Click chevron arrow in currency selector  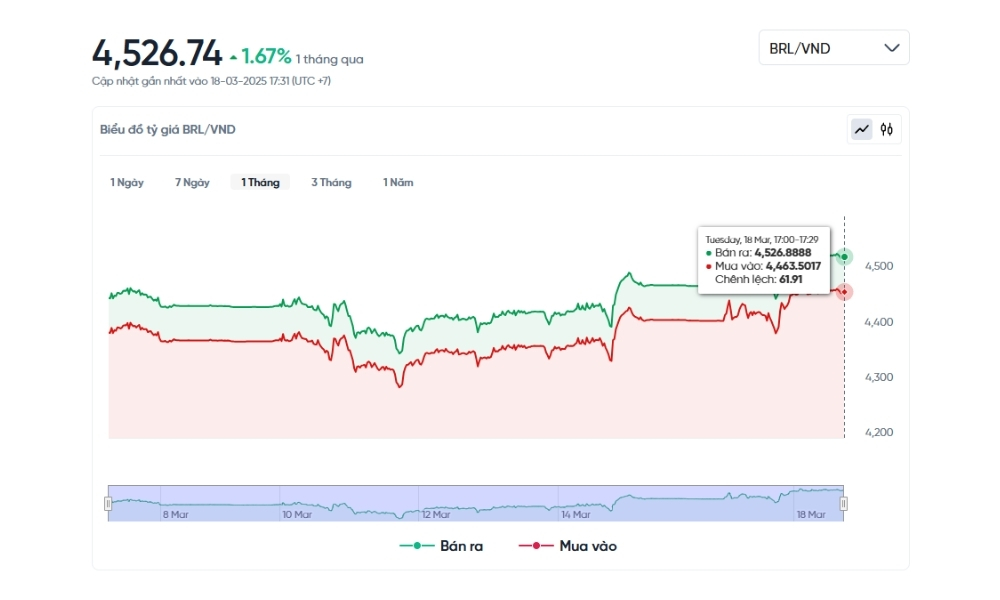pyautogui.click(x=892, y=48)
